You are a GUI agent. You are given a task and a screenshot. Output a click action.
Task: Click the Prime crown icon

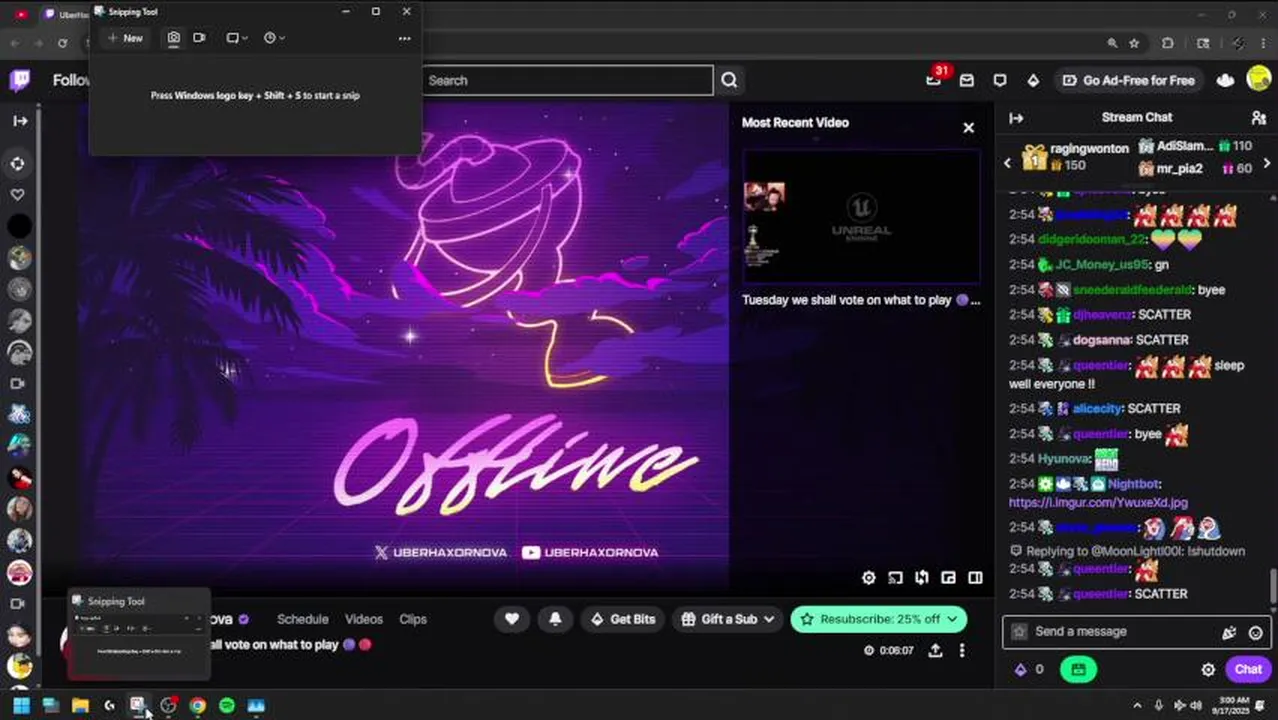(x=1226, y=80)
